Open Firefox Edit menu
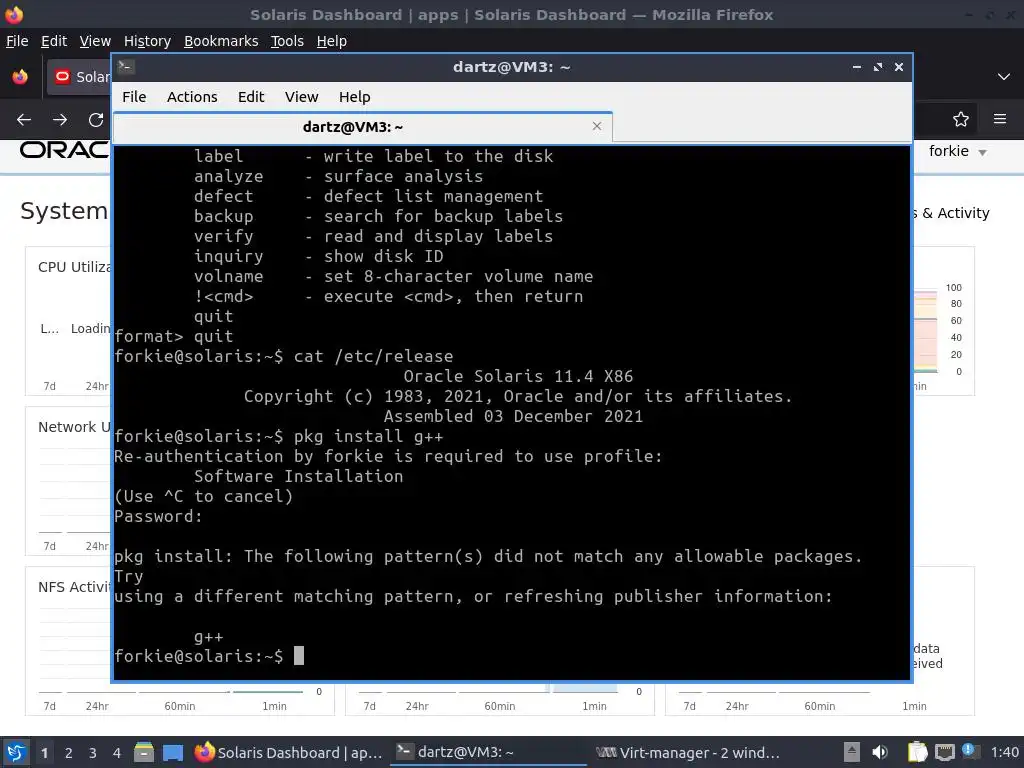The image size is (1024, 768). tap(54, 41)
